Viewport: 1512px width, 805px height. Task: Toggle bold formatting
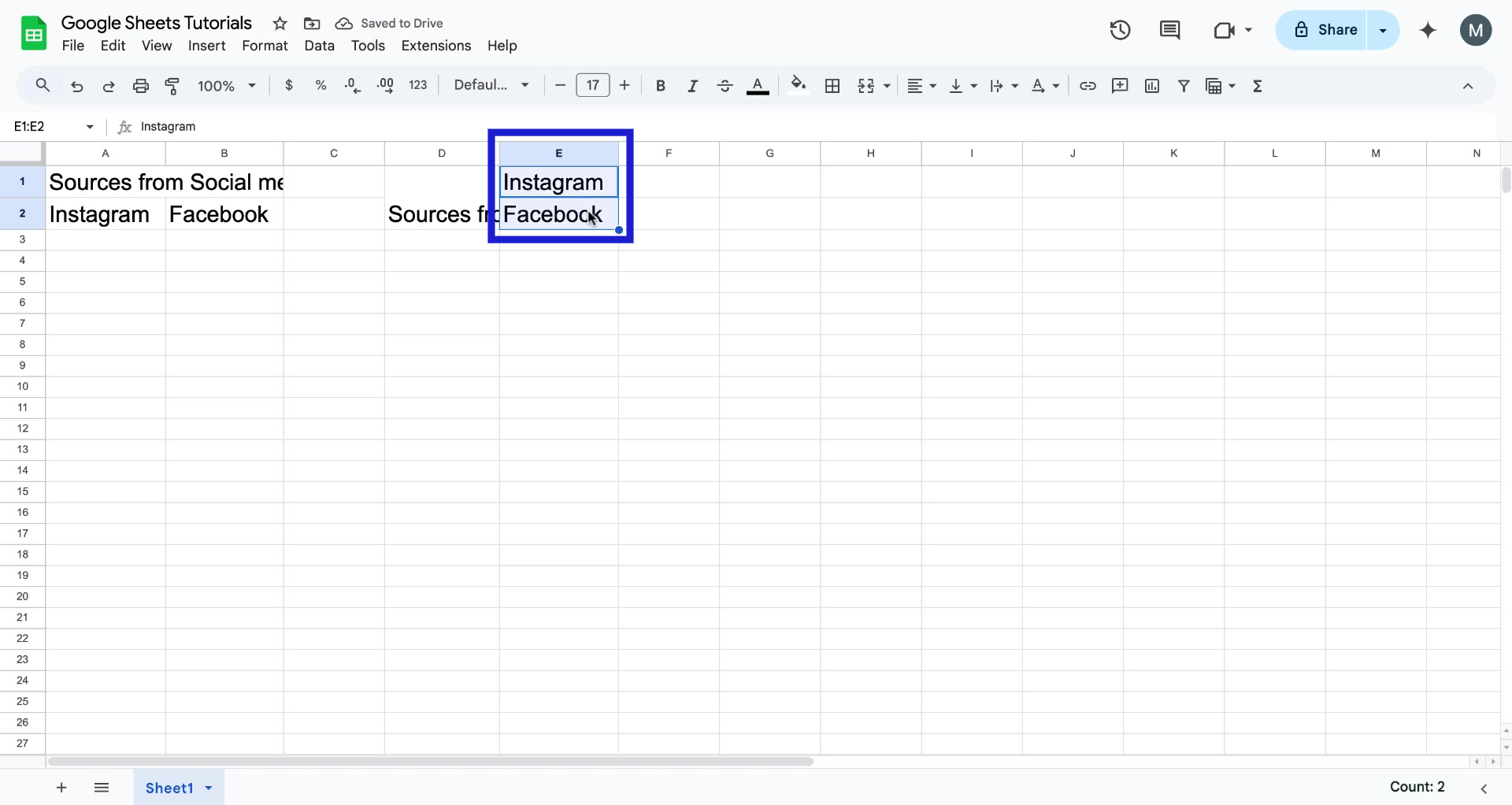661,86
